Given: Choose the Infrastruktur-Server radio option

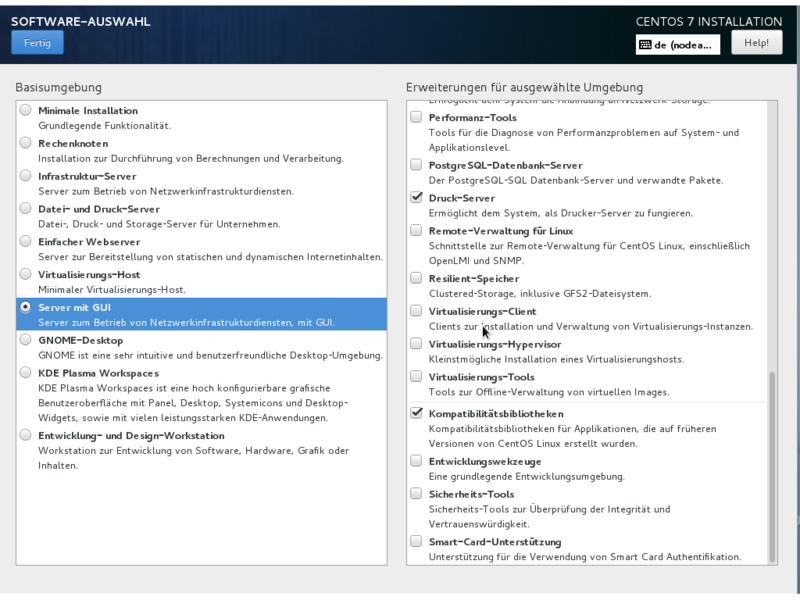Looking at the screenshot, I should tap(26, 176).
